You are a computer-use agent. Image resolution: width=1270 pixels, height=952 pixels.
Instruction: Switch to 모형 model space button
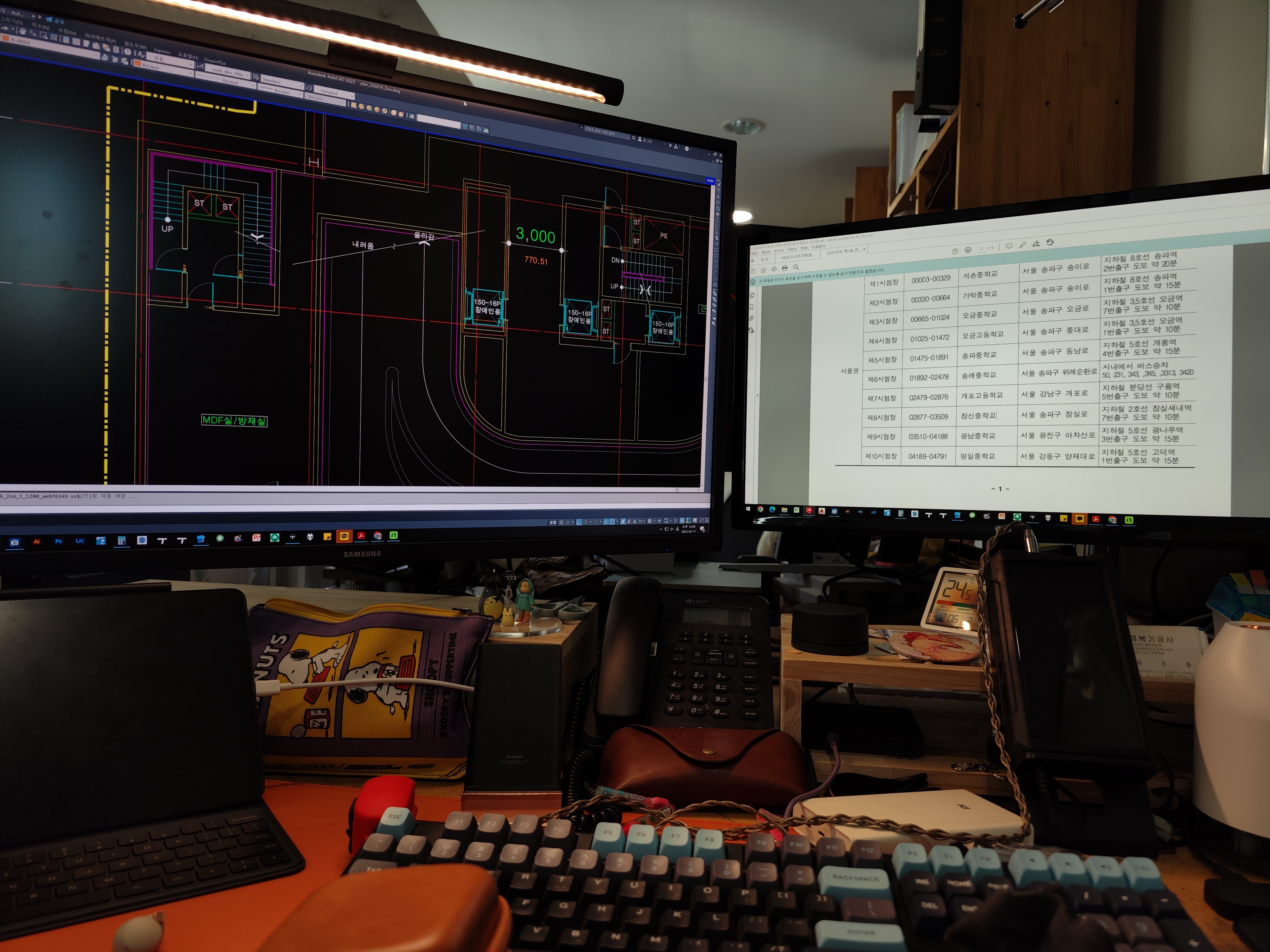click(553, 522)
